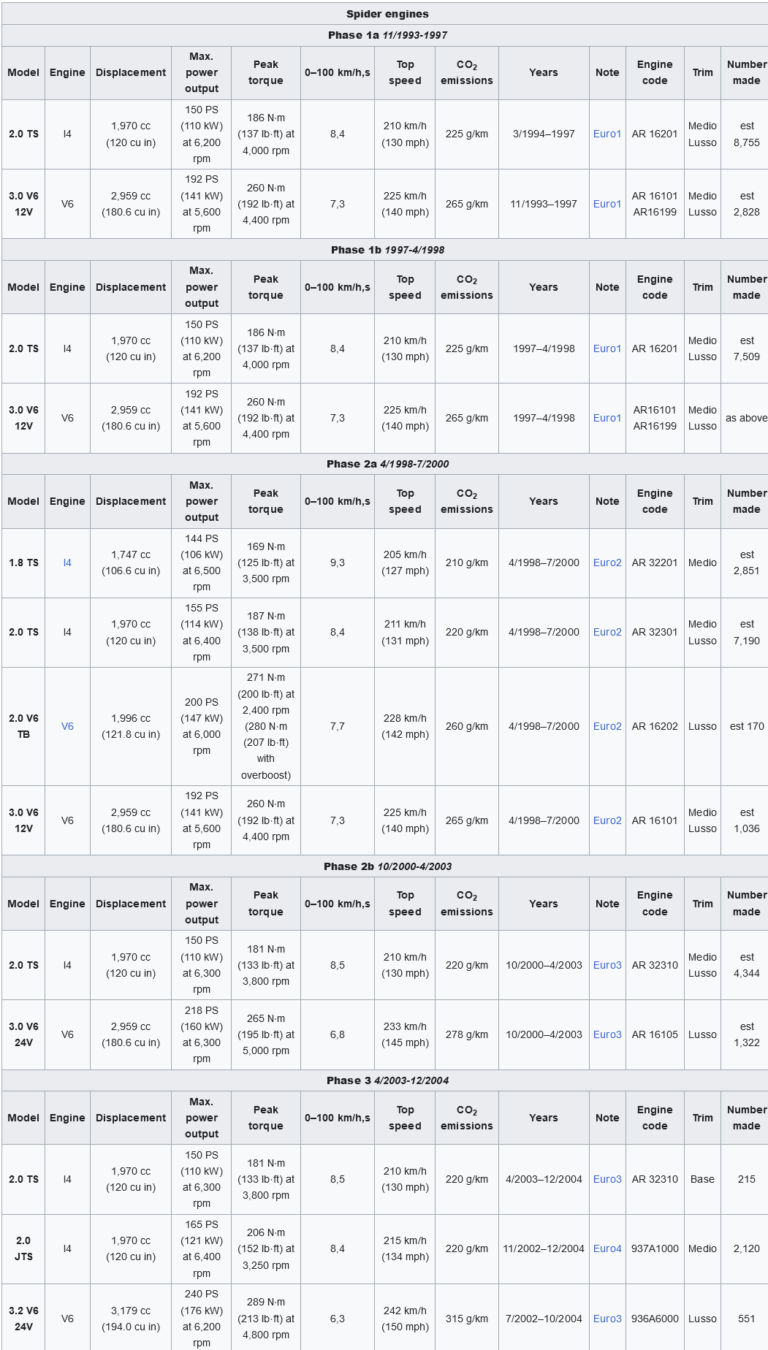768x1350 pixels.
Task: Select the '2.0 JTS' model cell
Action: pos(22,1248)
